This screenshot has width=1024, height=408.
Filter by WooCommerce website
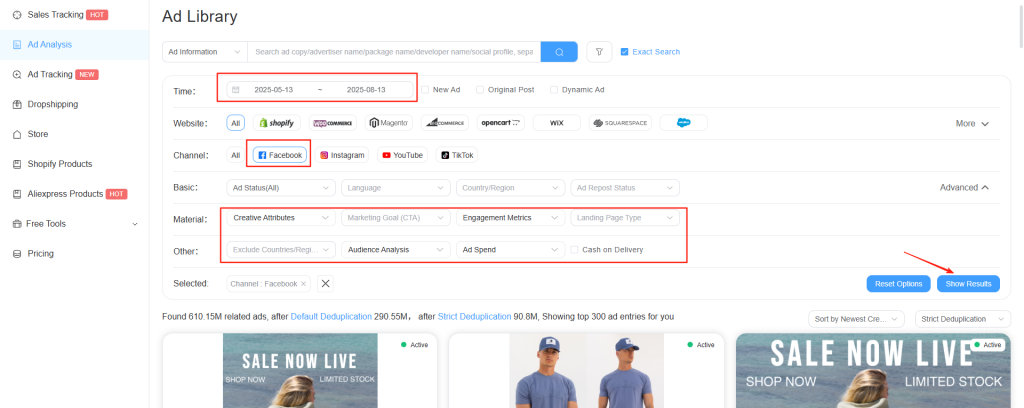[x=333, y=123]
